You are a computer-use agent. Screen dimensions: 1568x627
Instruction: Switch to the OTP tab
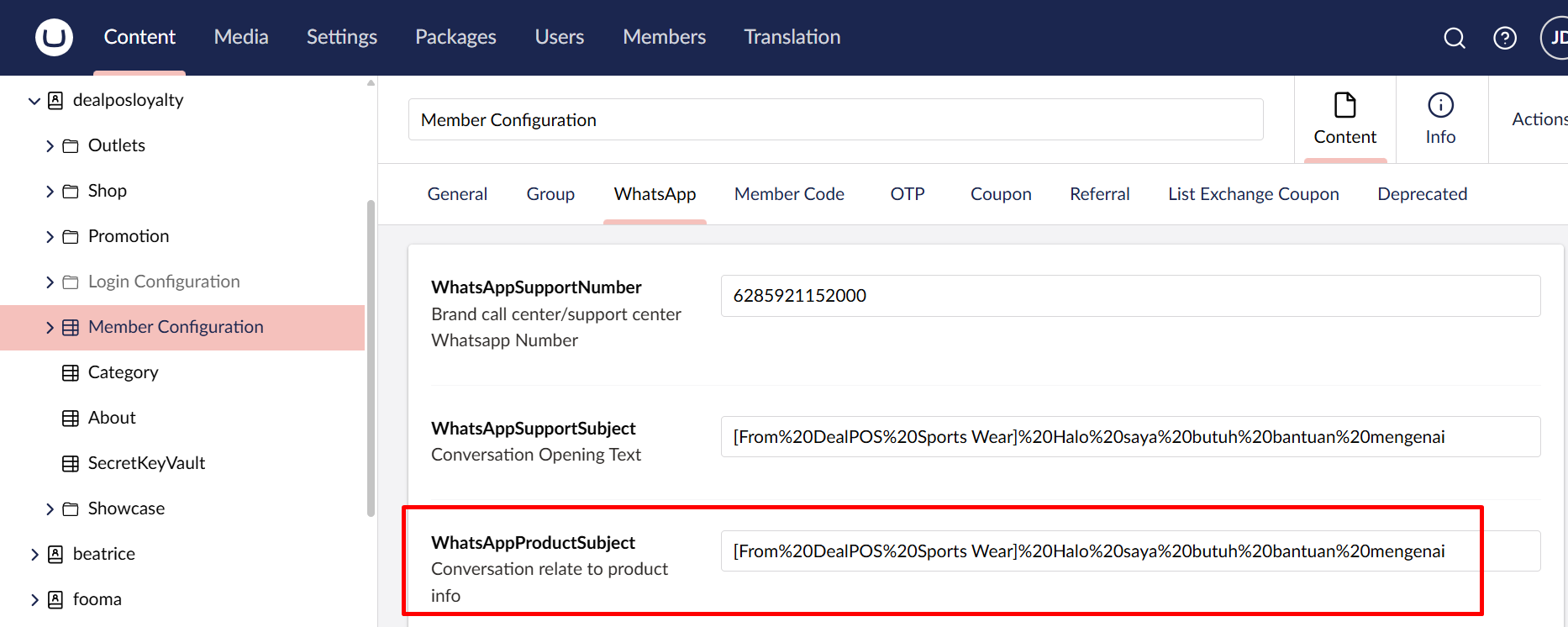[x=908, y=194]
